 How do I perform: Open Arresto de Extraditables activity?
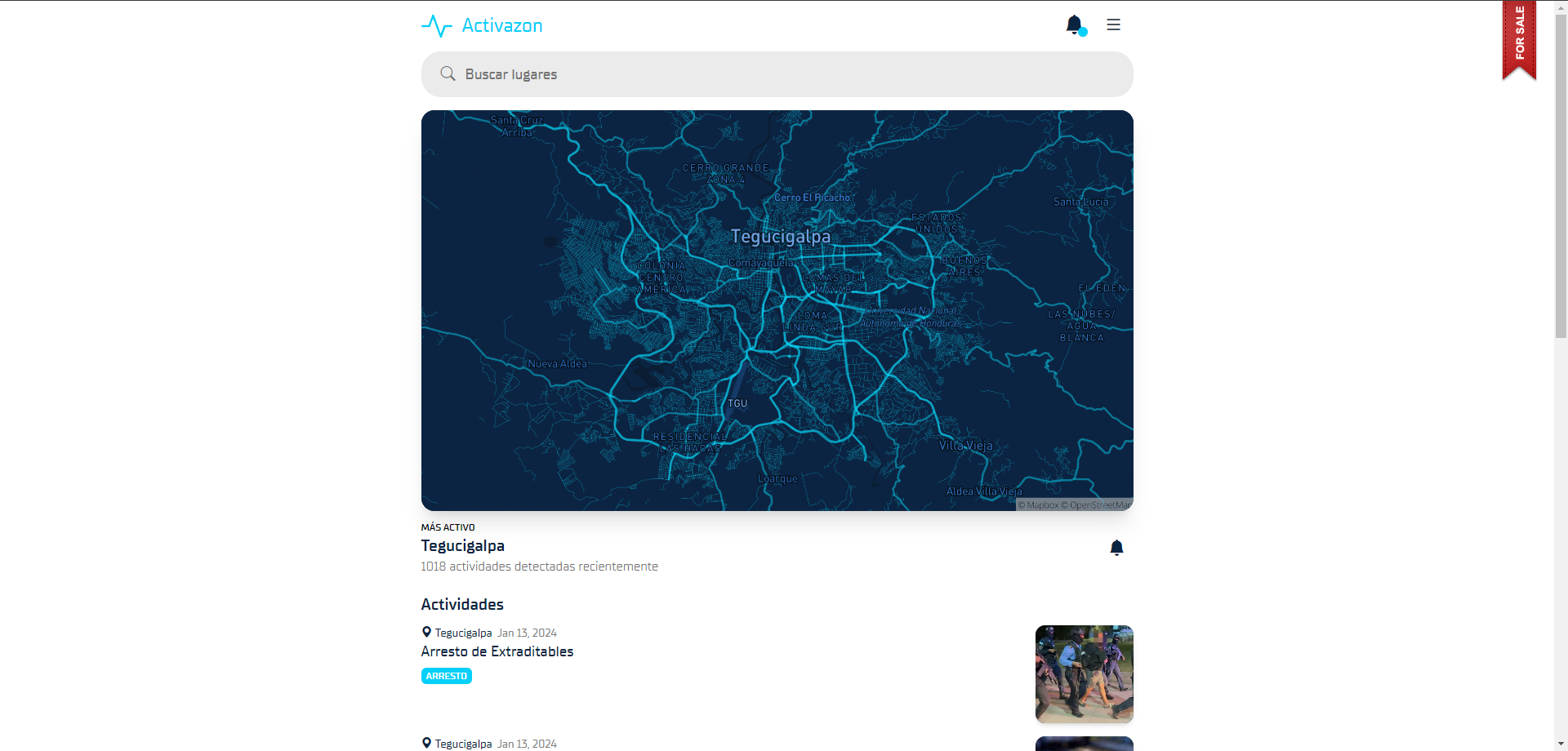497,651
